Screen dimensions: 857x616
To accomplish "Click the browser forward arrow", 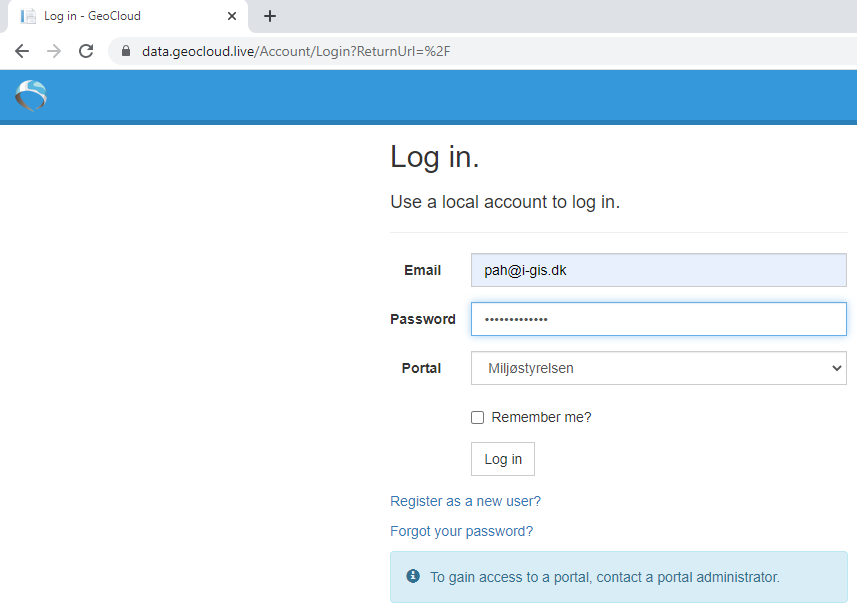I will click(54, 51).
